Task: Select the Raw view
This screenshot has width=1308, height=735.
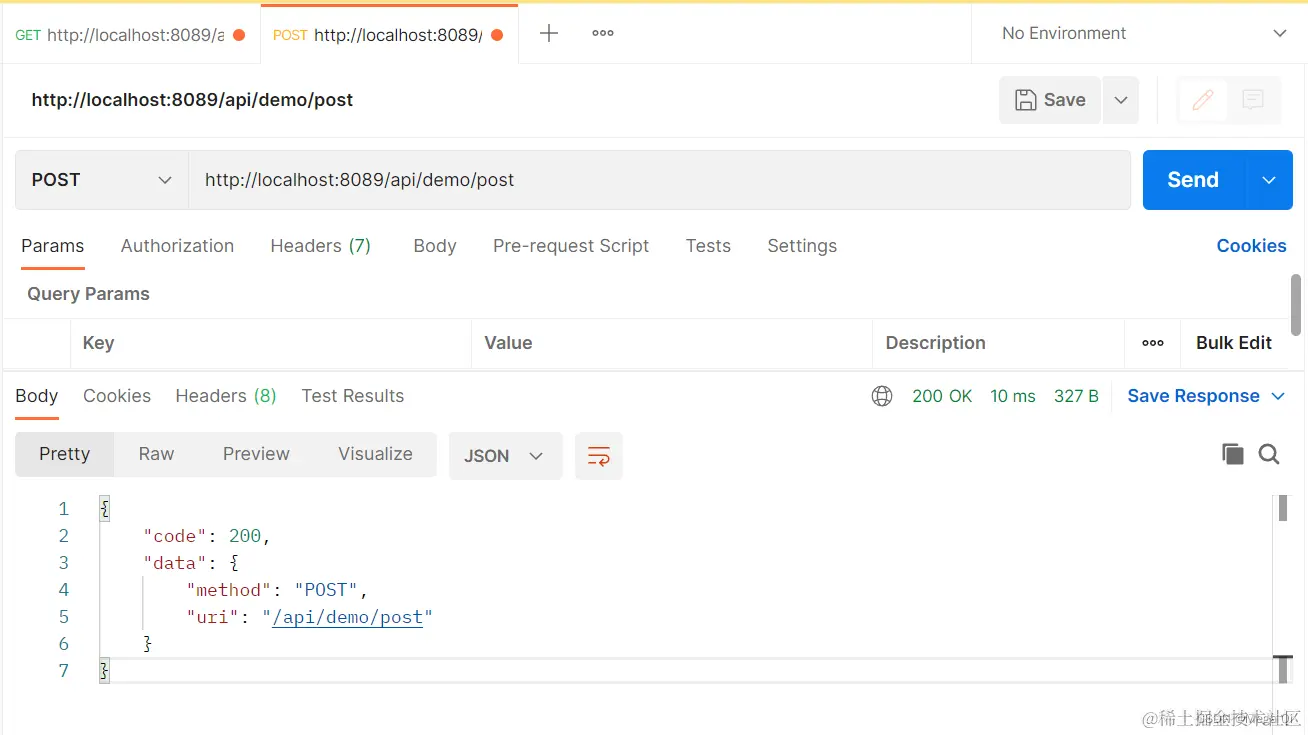Action: [156, 454]
